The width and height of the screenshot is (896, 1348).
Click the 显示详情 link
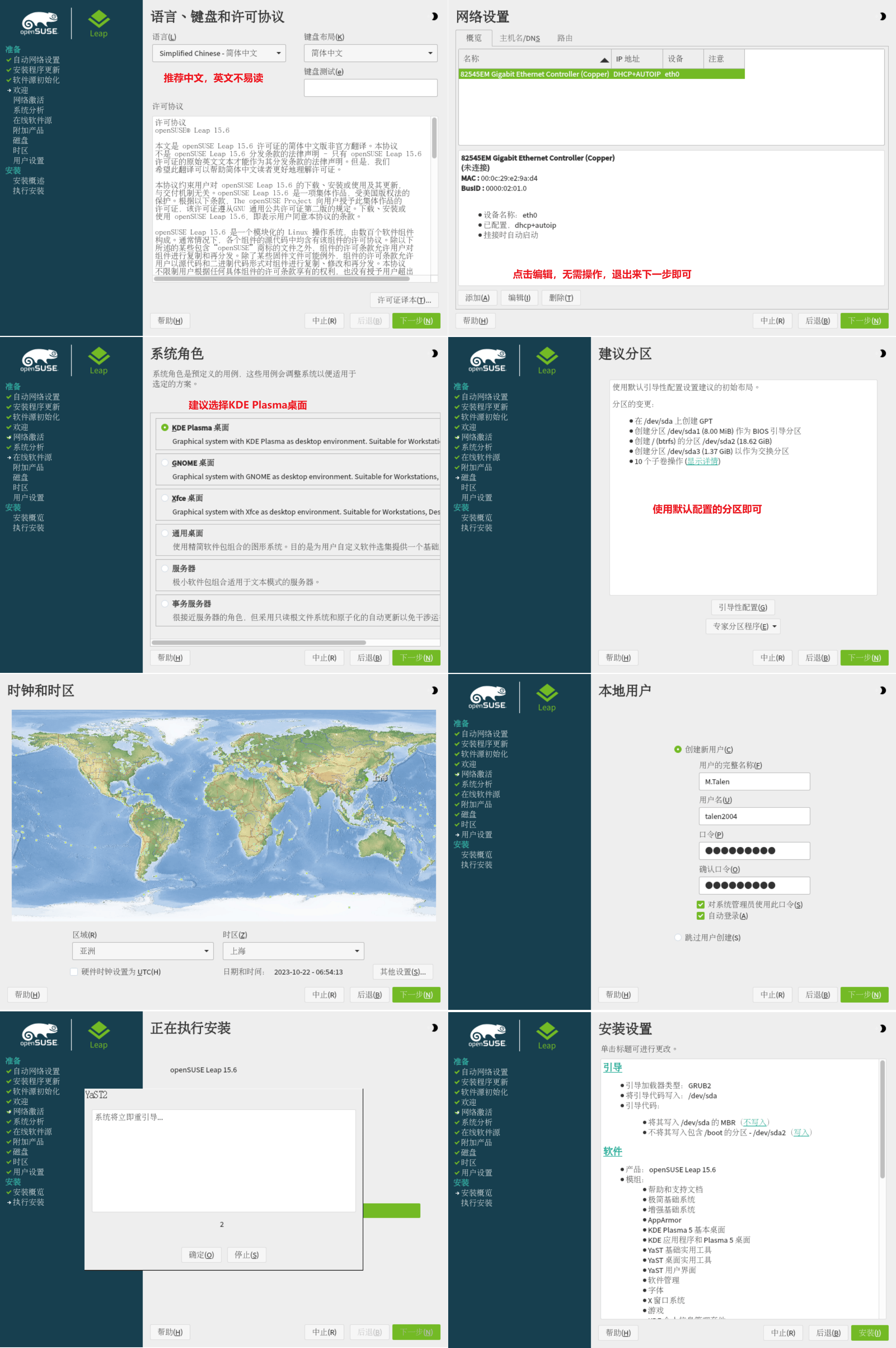tap(702, 461)
